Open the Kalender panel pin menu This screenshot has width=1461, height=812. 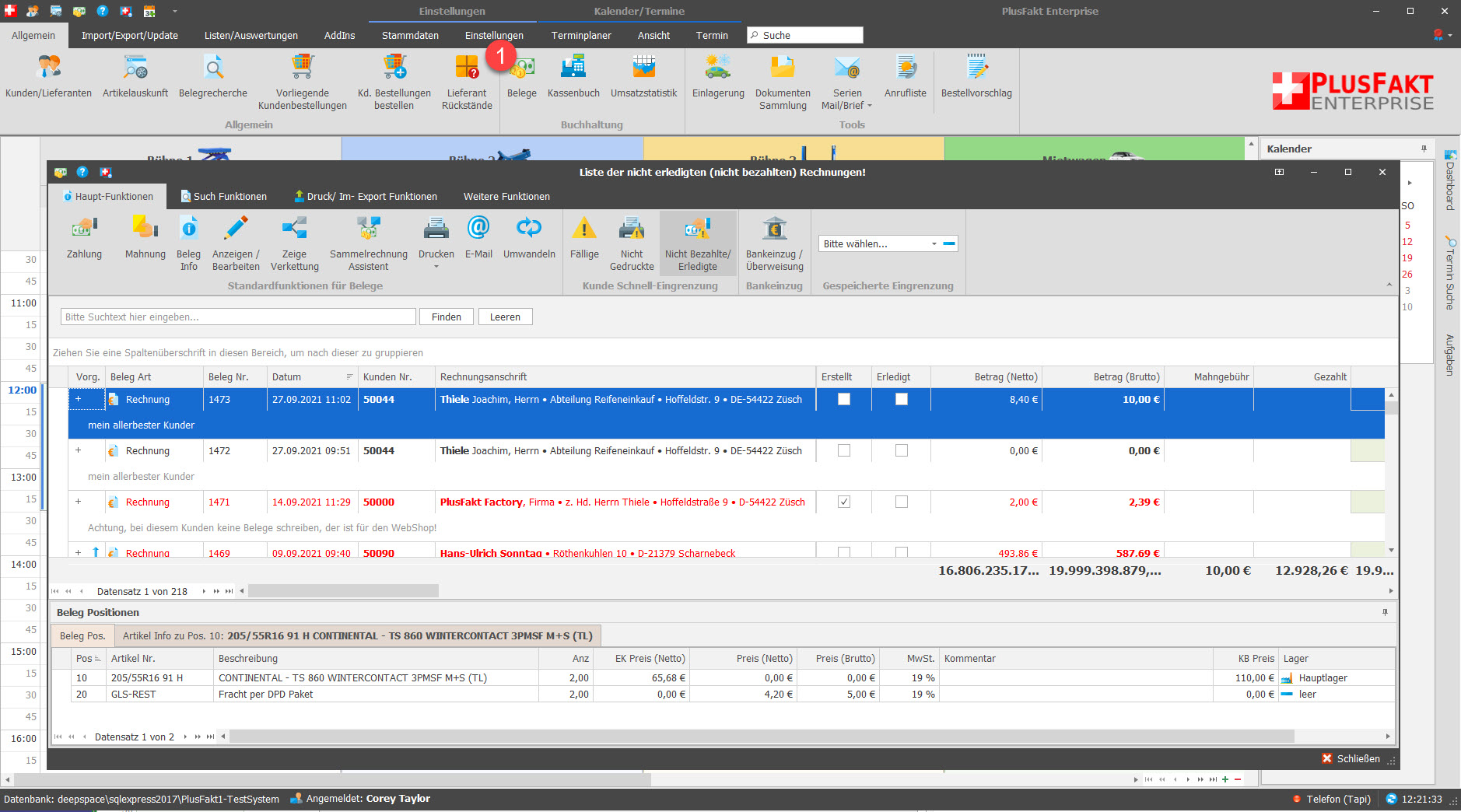coord(1424,149)
